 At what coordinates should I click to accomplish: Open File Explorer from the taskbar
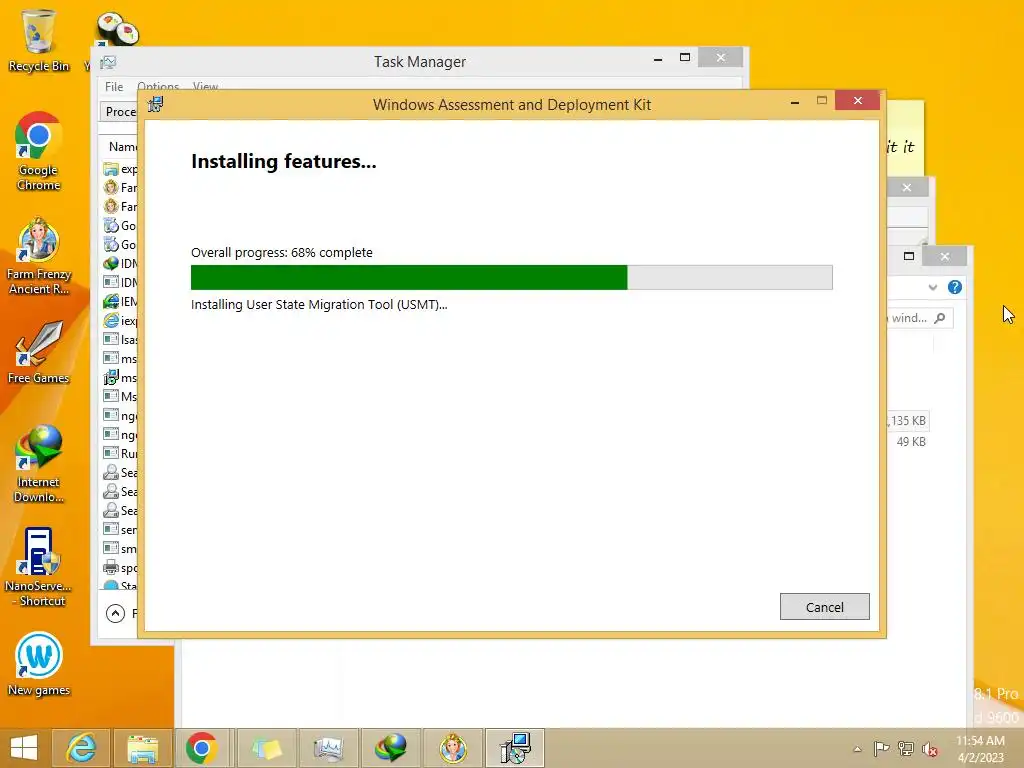[x=142, y=748]
